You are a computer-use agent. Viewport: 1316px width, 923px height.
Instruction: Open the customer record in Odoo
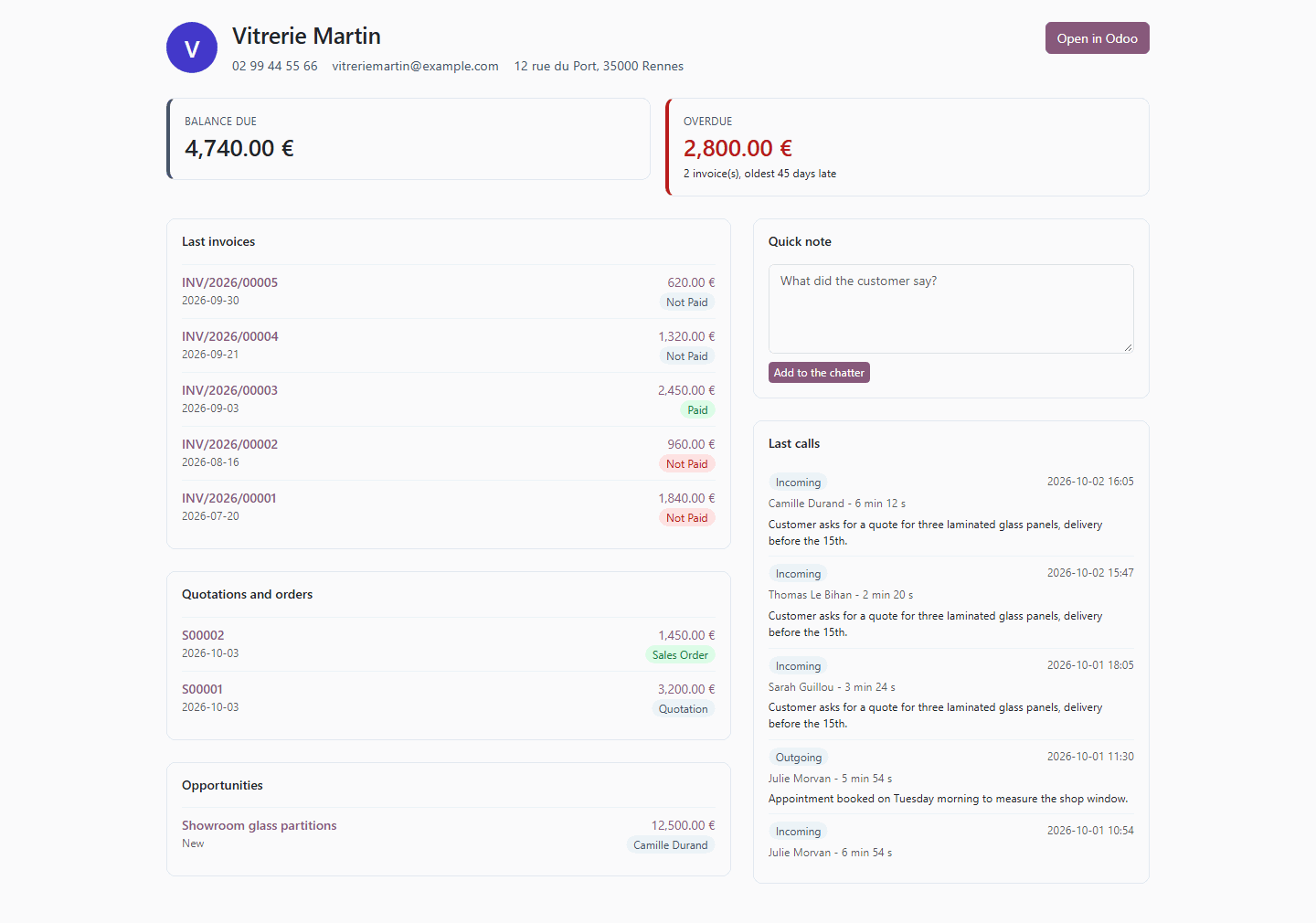[x=1097, y=38]
